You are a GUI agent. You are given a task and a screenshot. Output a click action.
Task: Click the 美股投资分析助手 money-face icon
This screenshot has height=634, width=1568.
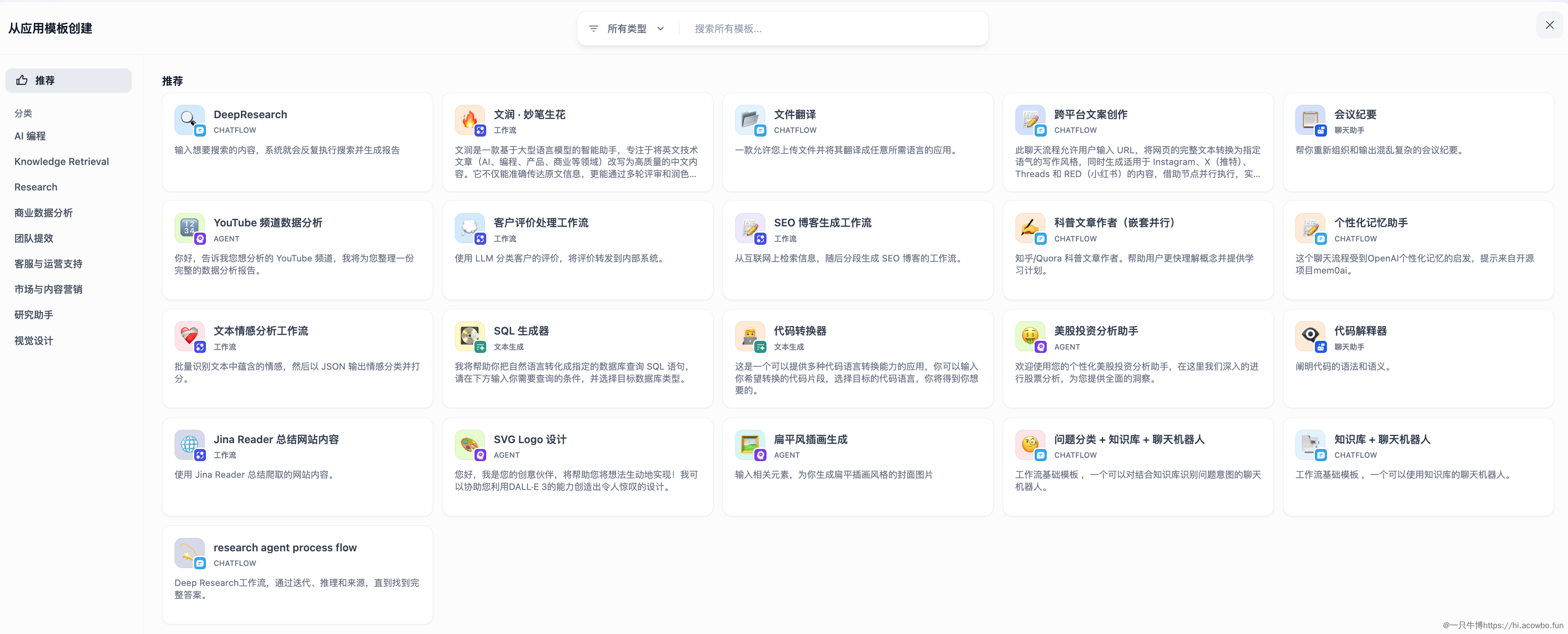pyautogui.click(x=1030, y=337)
